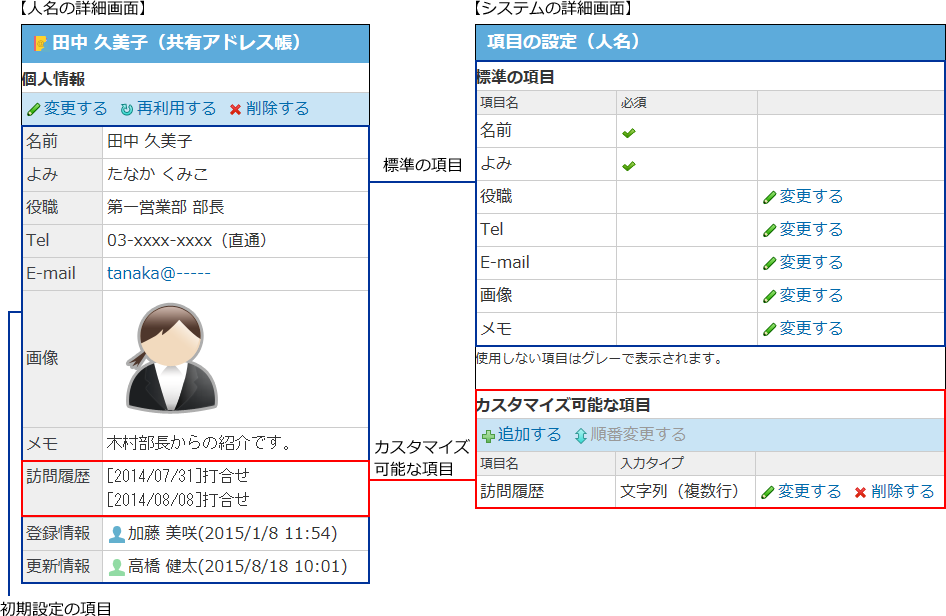
Task: Click the reuse icon beside 再利用する
Action: tap(126, 110)
